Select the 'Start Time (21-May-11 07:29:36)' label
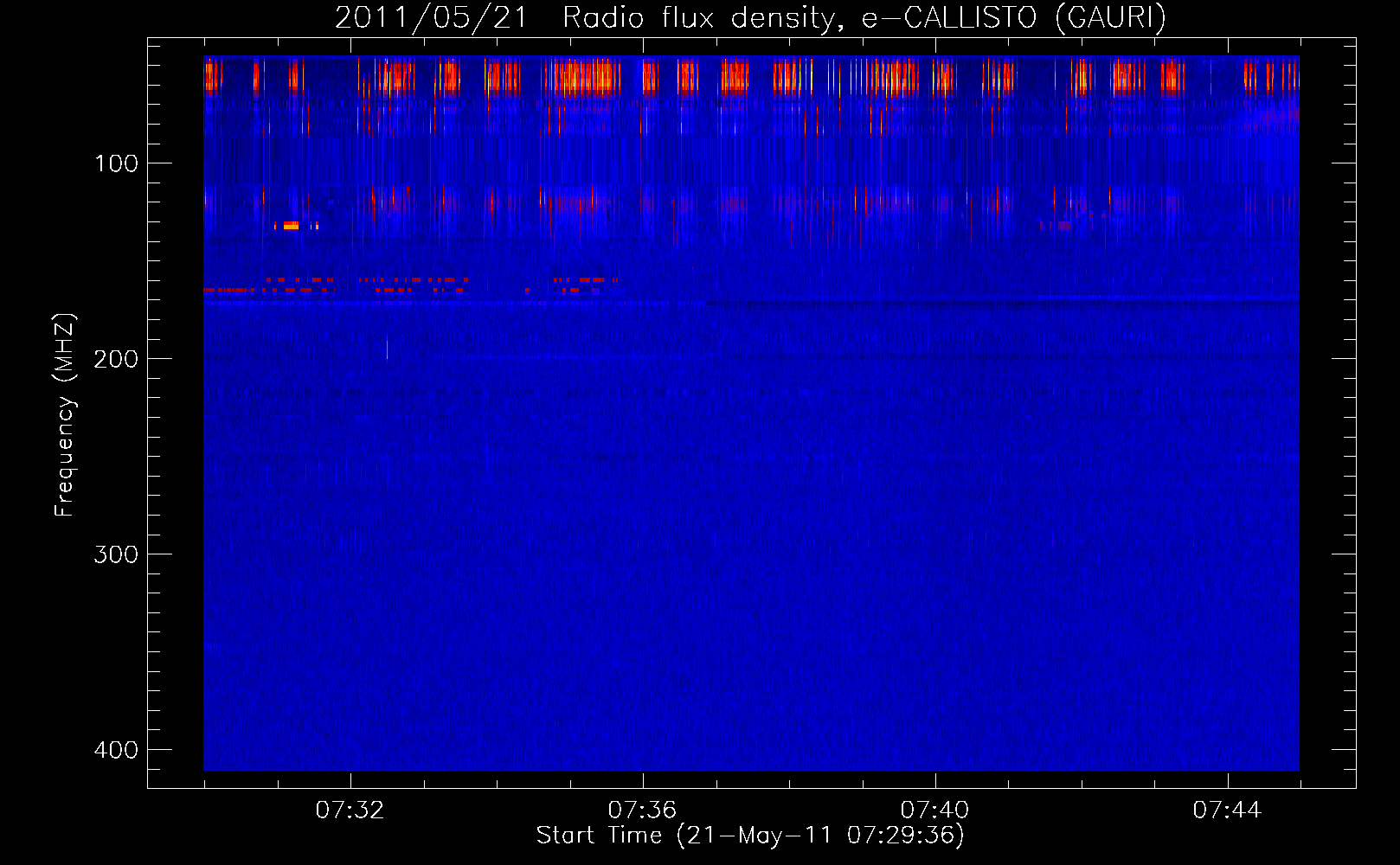1400x865 pixels. pos(750,836)
